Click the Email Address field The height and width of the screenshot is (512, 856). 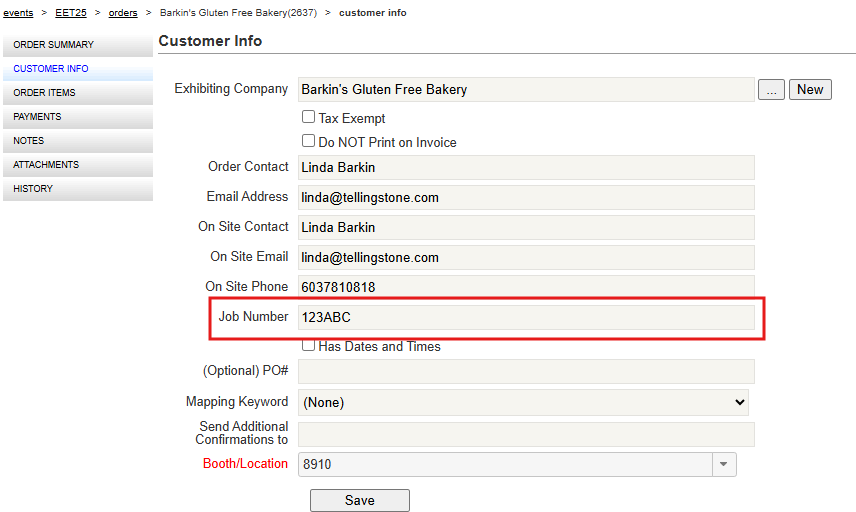coord(526,198)
